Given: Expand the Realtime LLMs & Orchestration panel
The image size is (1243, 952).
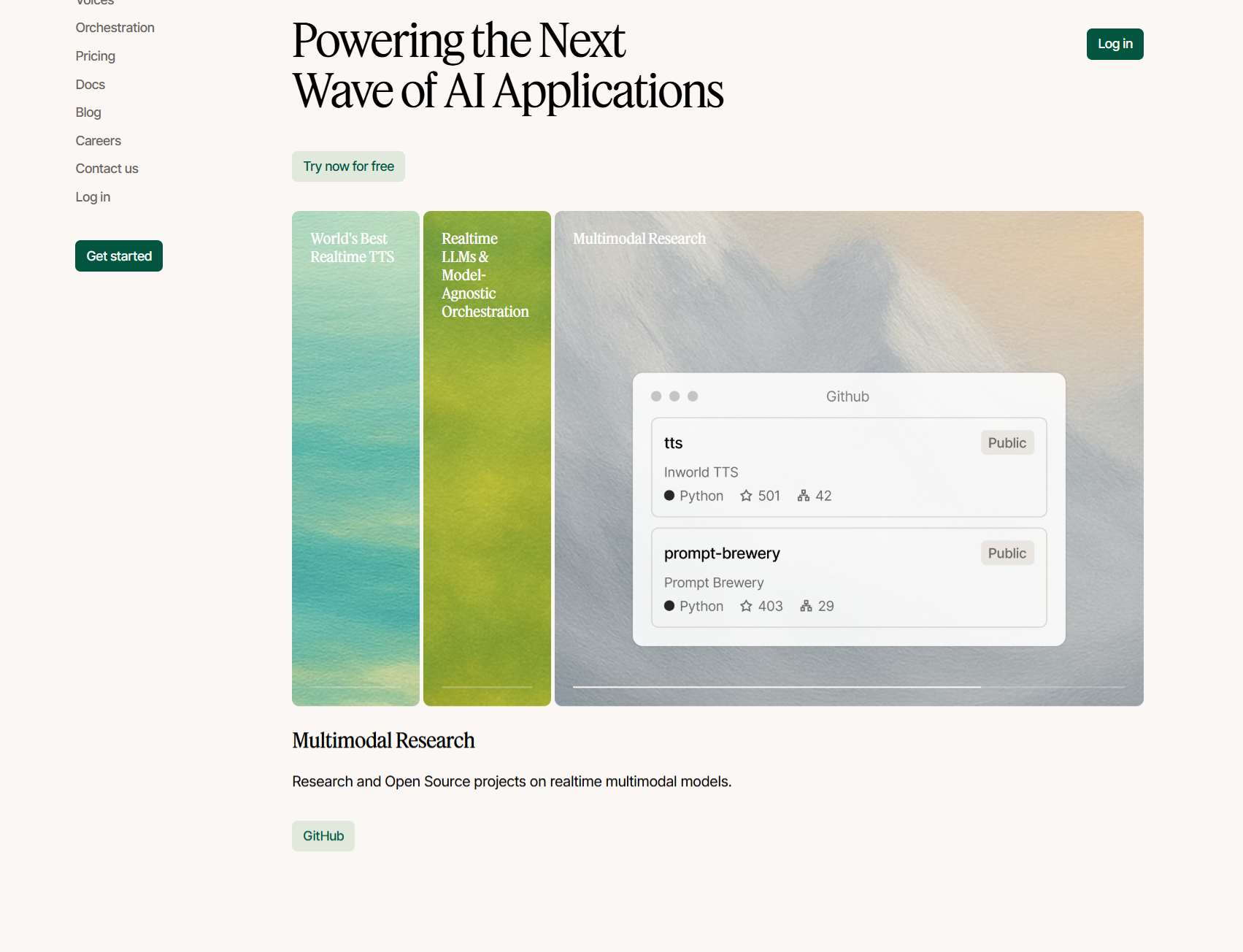Looking at the screenshot, I should click(487, 458).
